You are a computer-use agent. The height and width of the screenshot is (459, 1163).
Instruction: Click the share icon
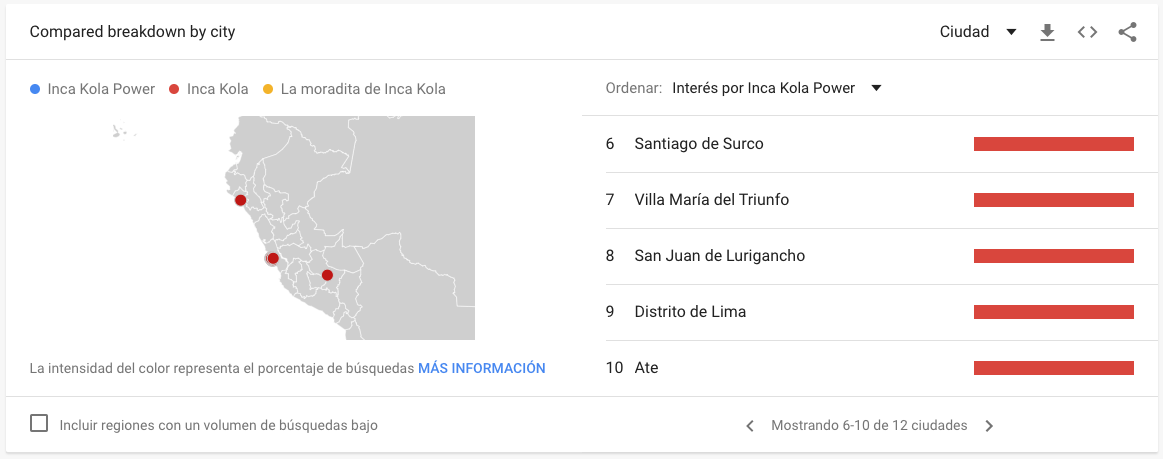click(x=1127, y=32)
